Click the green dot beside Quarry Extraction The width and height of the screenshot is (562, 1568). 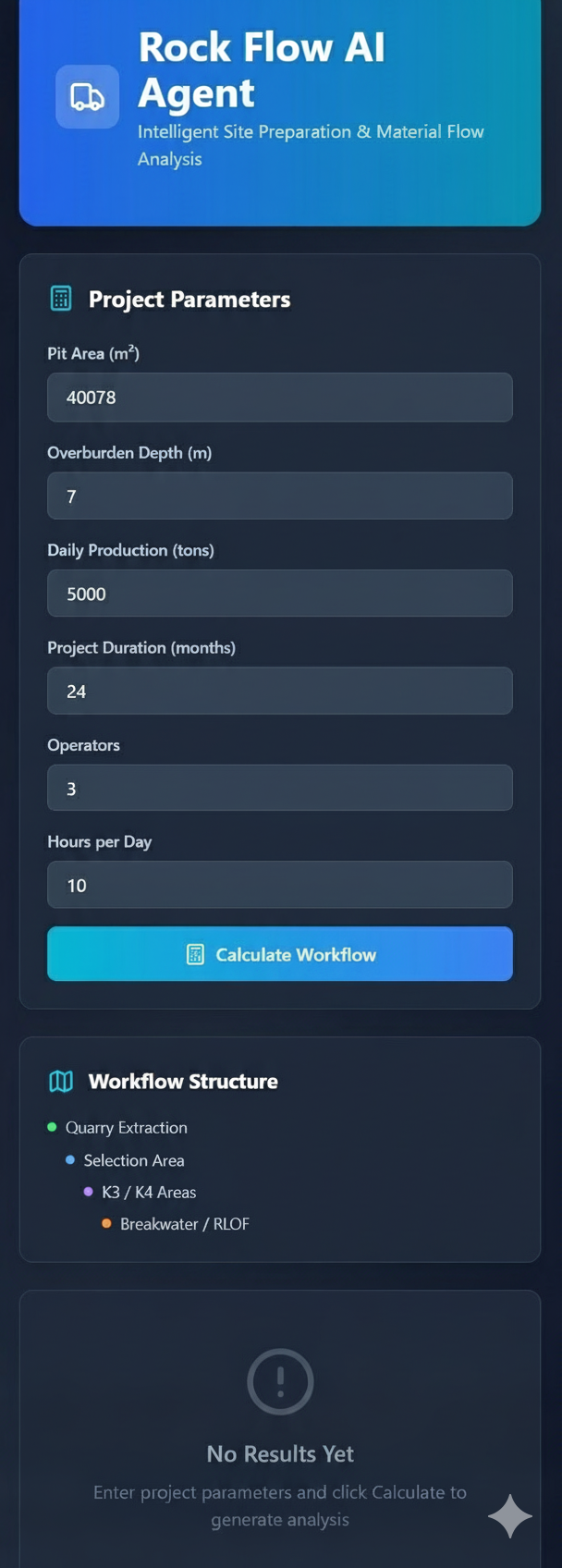[52, 1127]
